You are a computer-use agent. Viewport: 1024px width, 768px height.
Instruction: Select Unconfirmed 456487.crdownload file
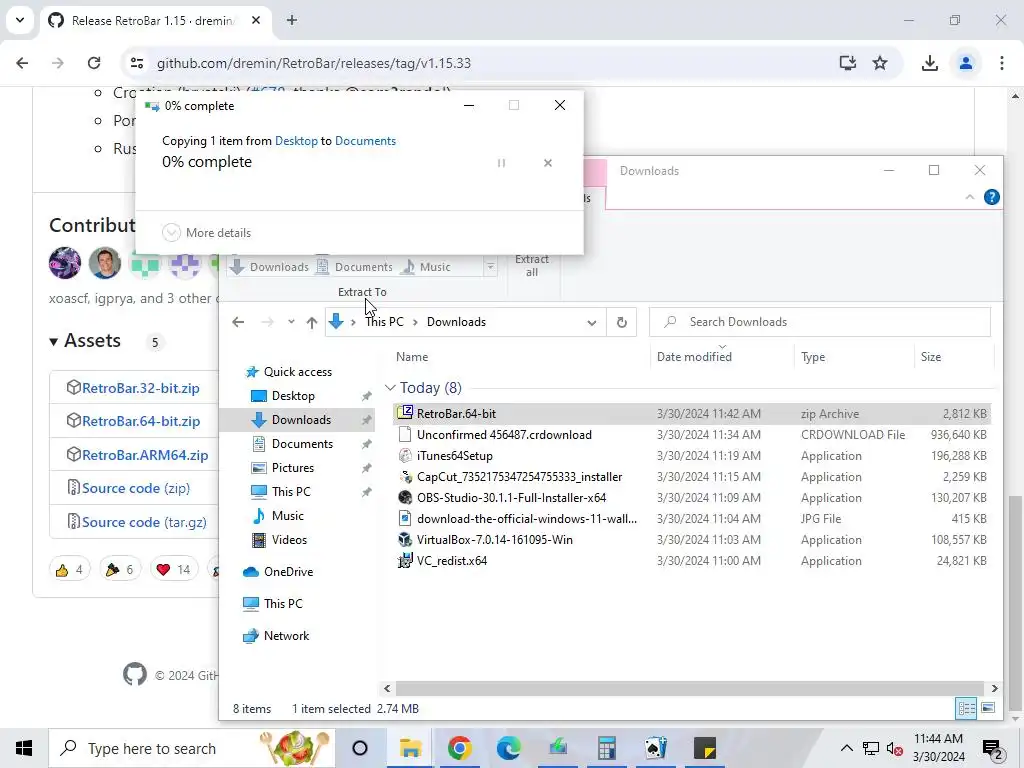[504, 435]
